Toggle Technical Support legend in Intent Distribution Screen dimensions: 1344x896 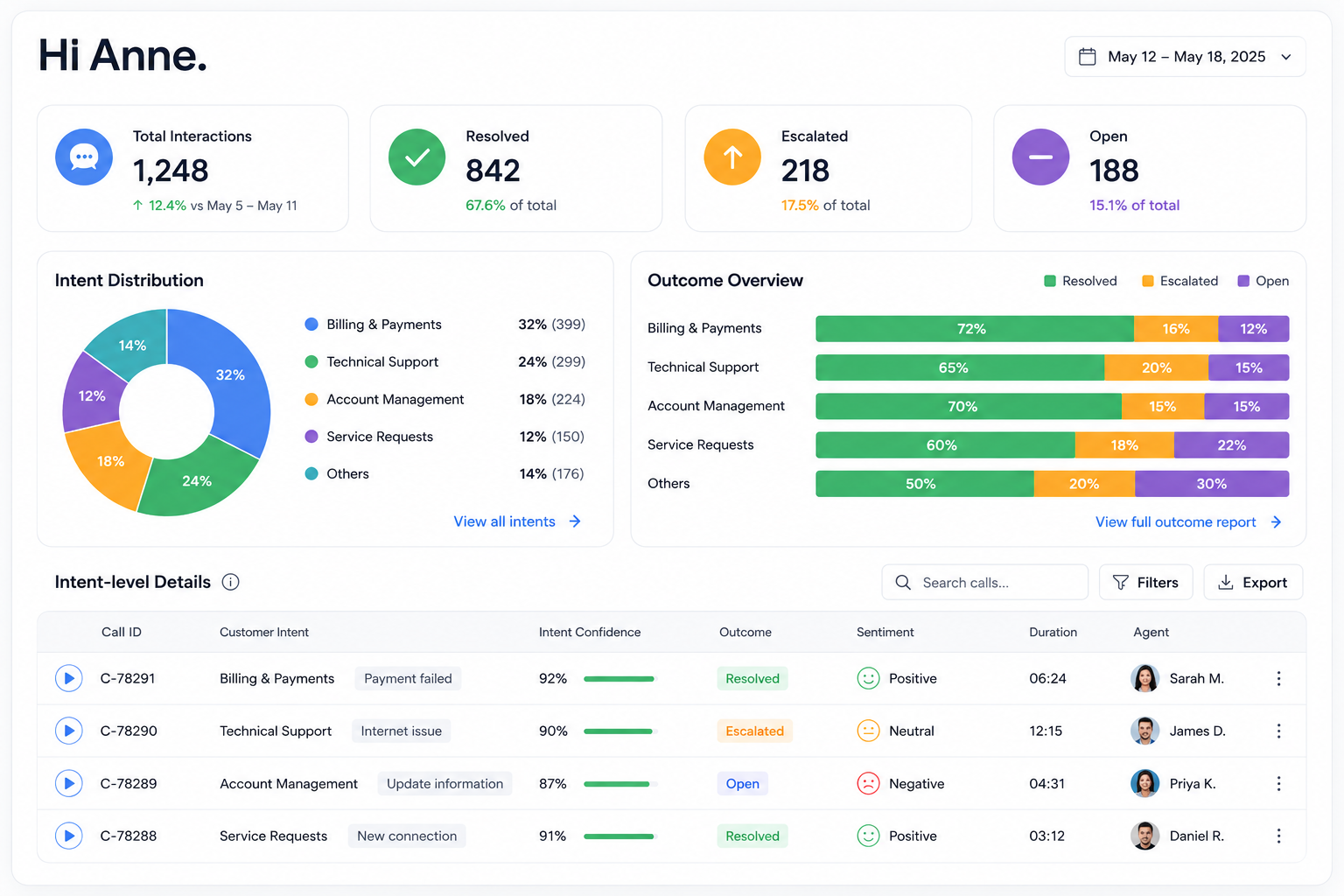[372, 362]
